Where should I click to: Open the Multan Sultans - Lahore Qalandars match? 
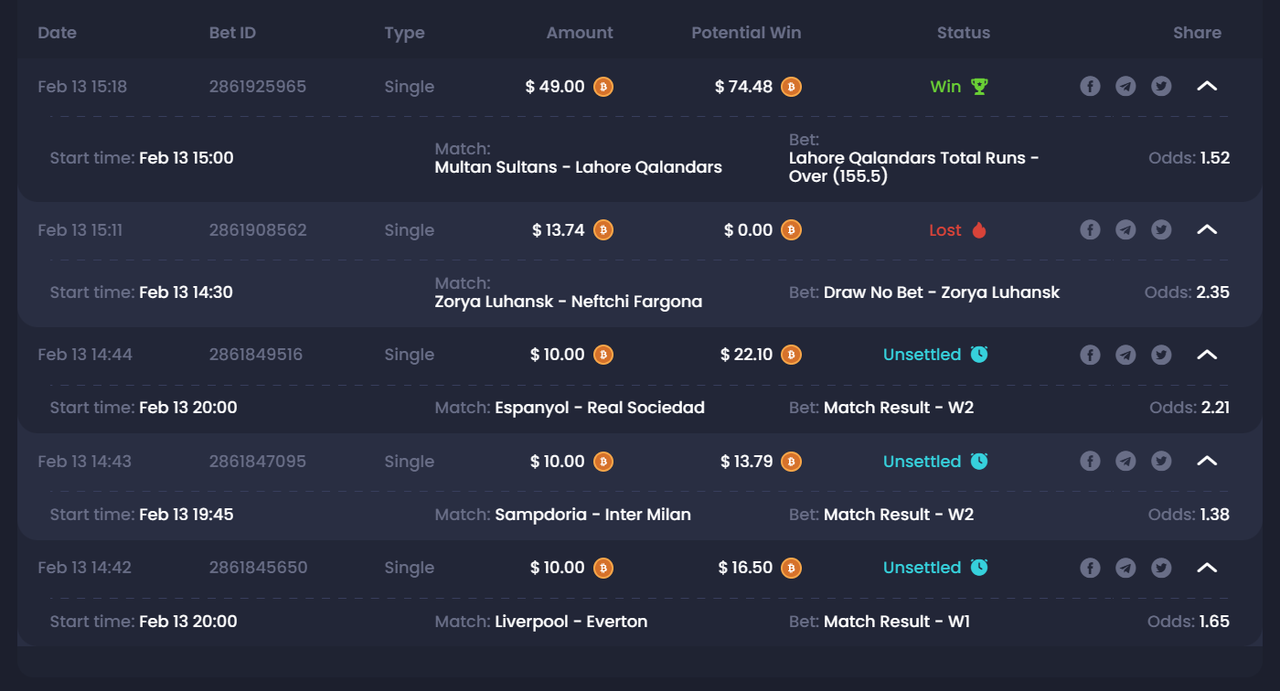coord(578,167)
